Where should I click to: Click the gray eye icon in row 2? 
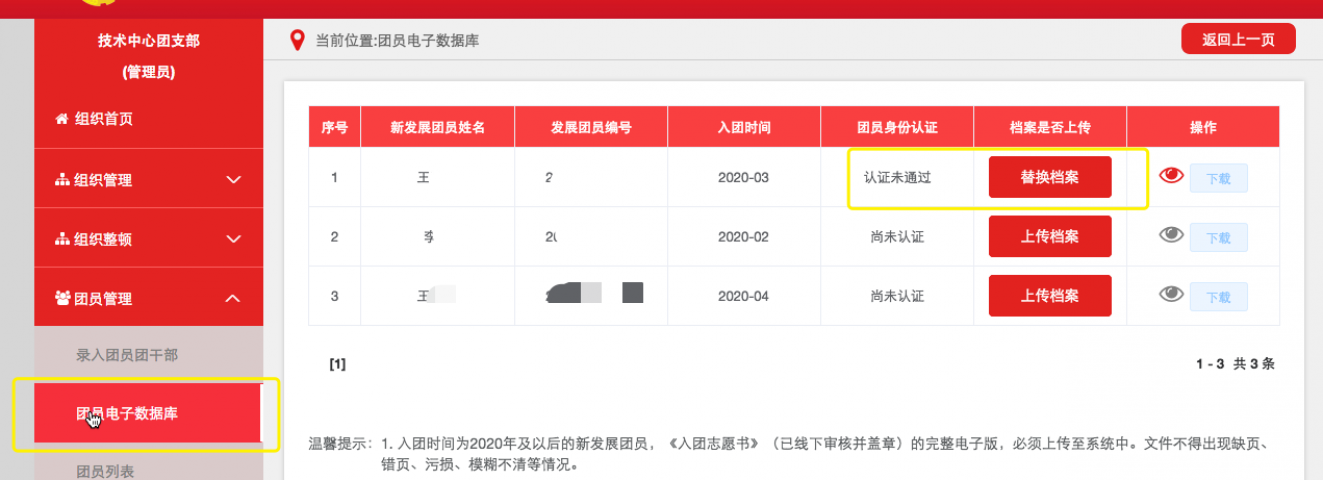coord(1171,235)
